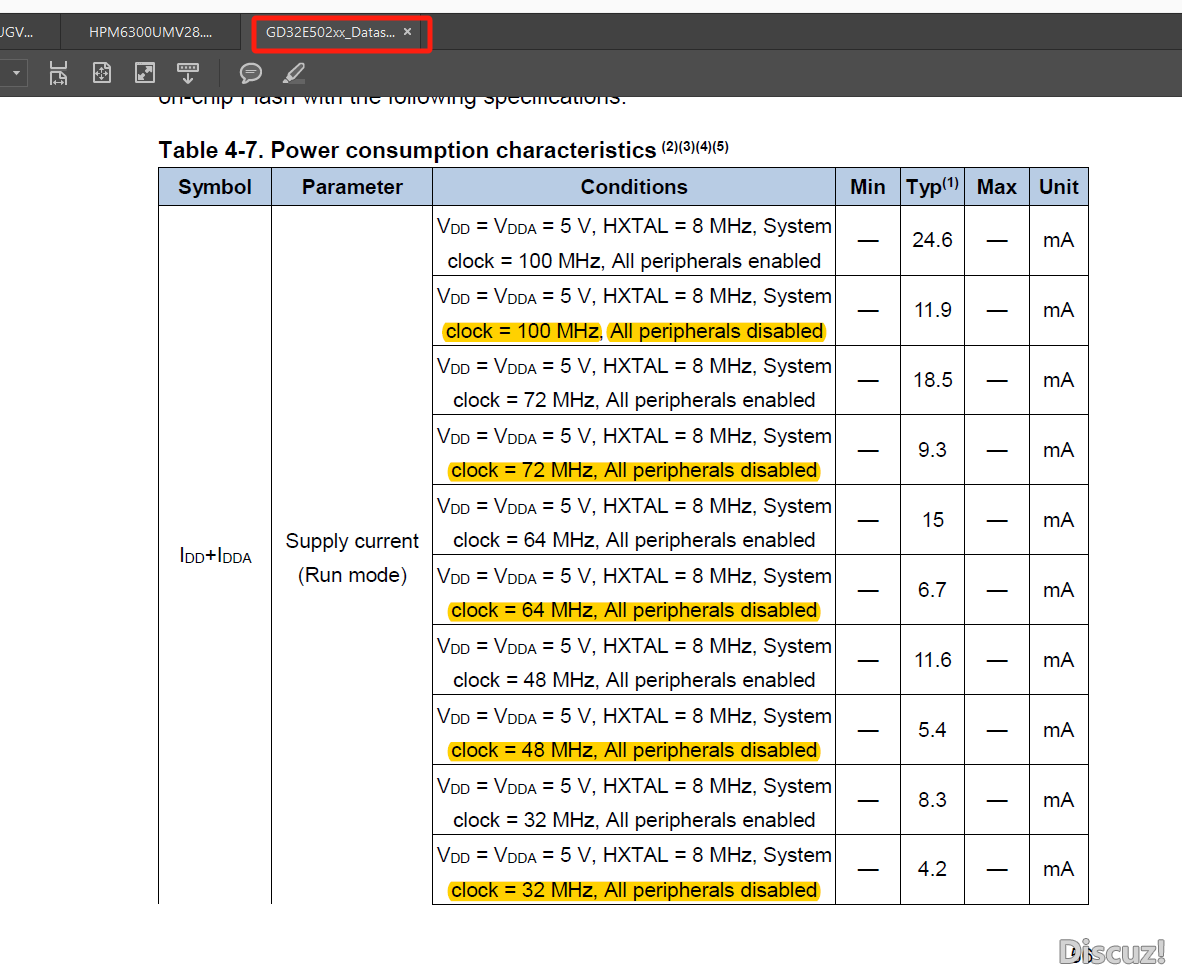Close the GD32E502xx_Datas... tab

407,32
